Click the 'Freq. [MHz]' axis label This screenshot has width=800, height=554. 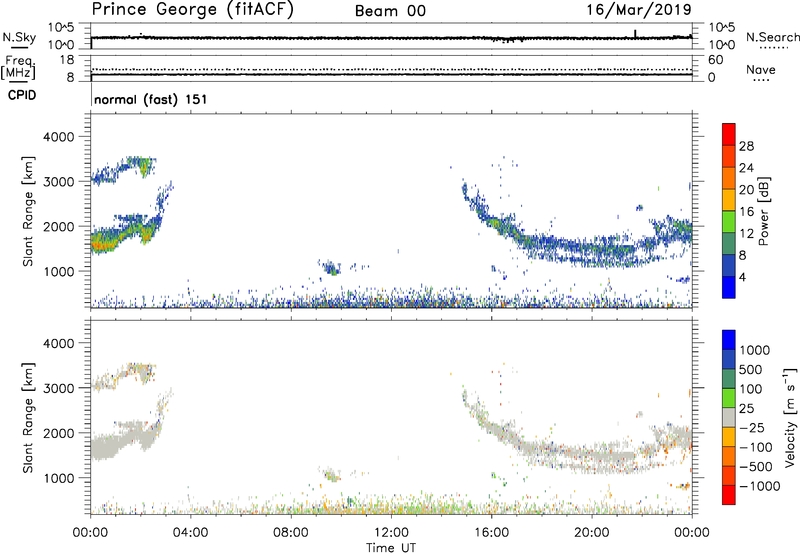click(x=18, y=68)
